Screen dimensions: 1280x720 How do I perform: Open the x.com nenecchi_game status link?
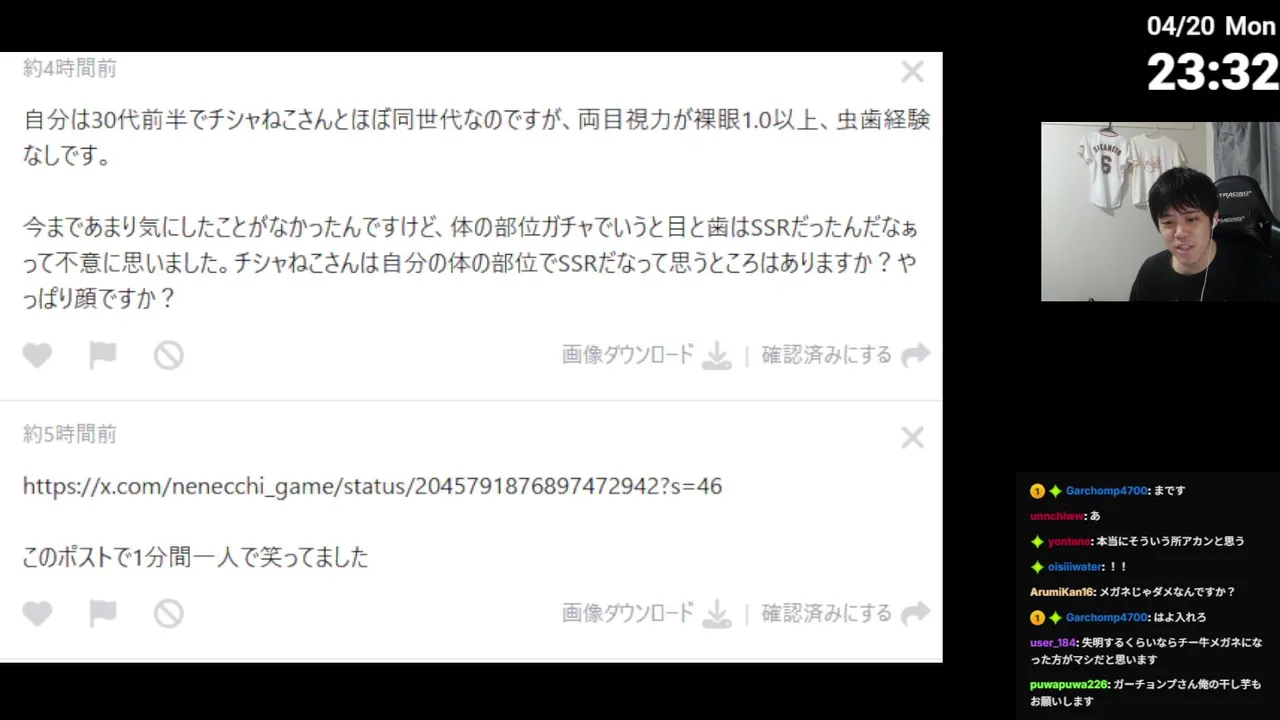[x=372, y=486]
